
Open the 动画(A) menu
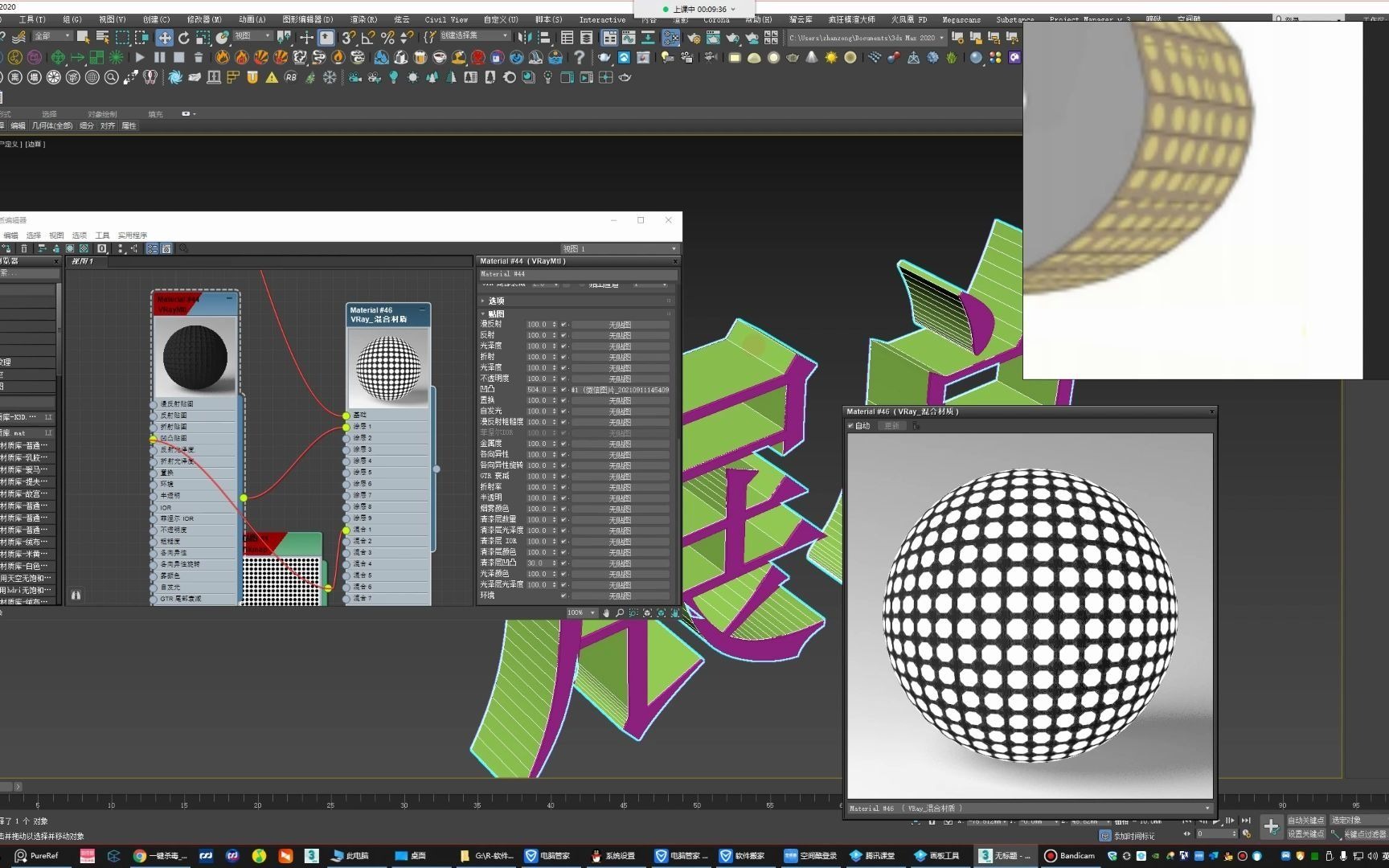click(252, 19)
